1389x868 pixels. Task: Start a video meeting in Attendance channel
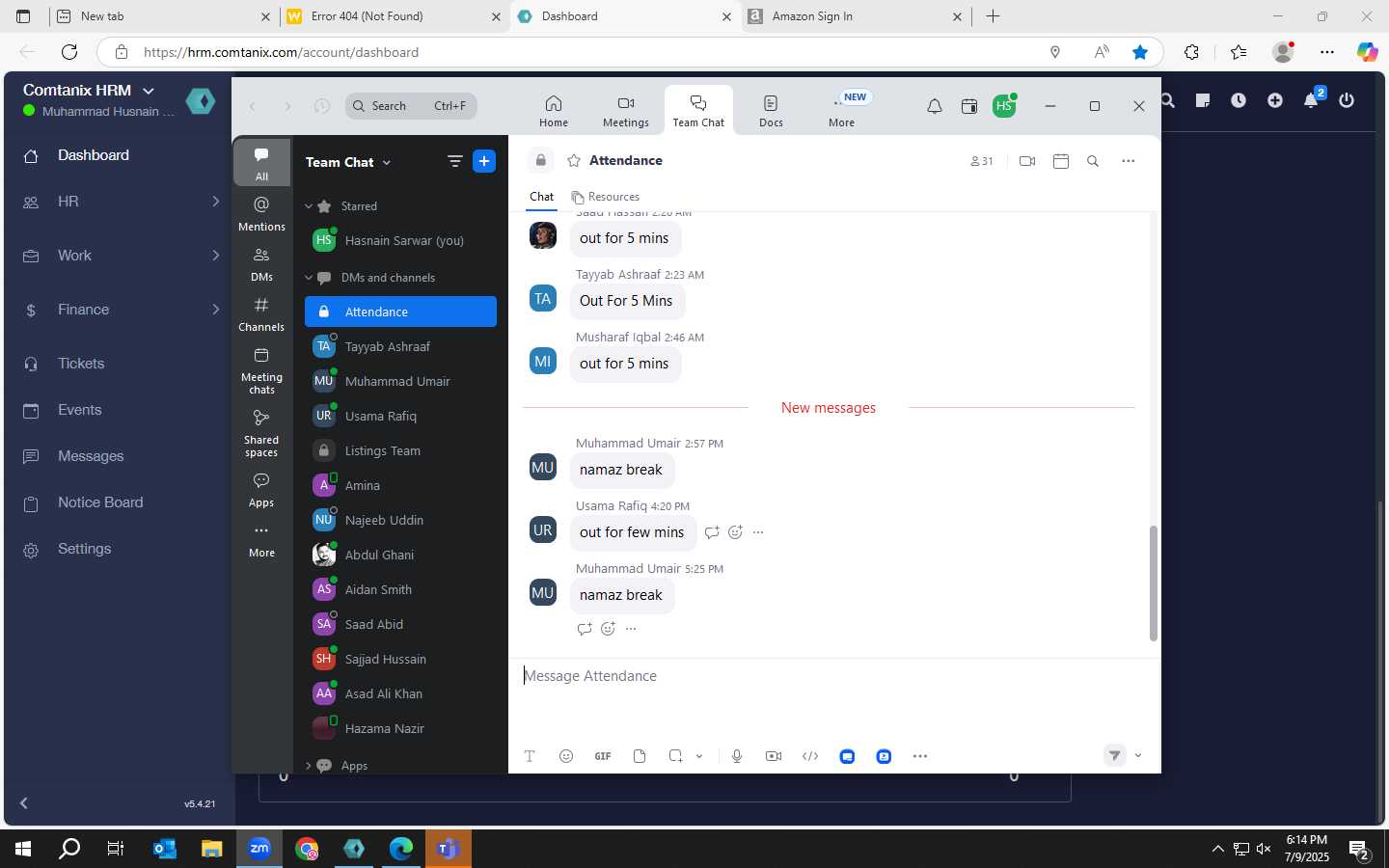tap(1027, 161)
